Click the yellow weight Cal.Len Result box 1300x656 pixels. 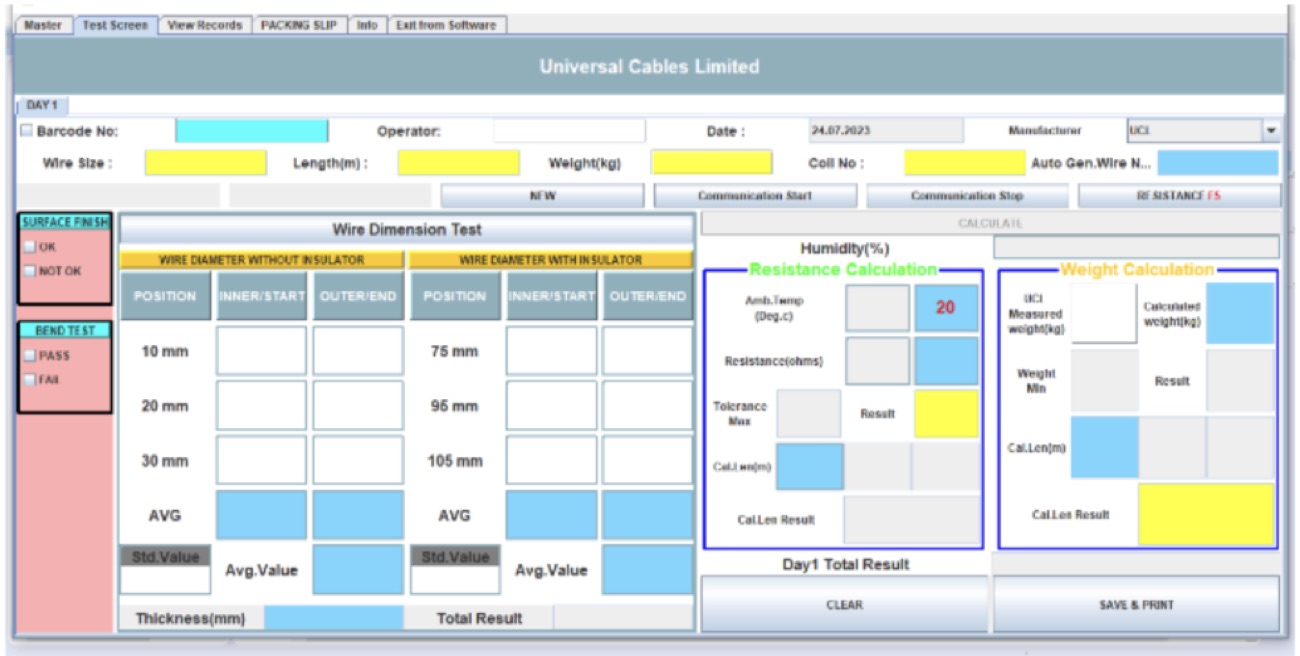pyautogui.click(x=1206, y=514)
